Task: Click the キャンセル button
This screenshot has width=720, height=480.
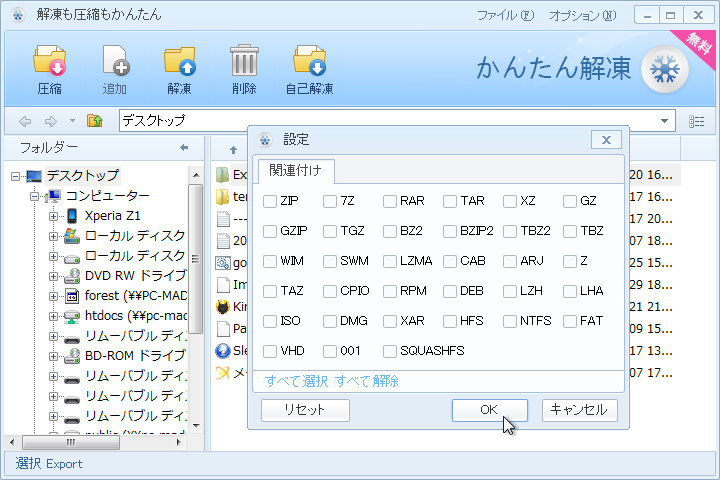Action: coord(579,410)
